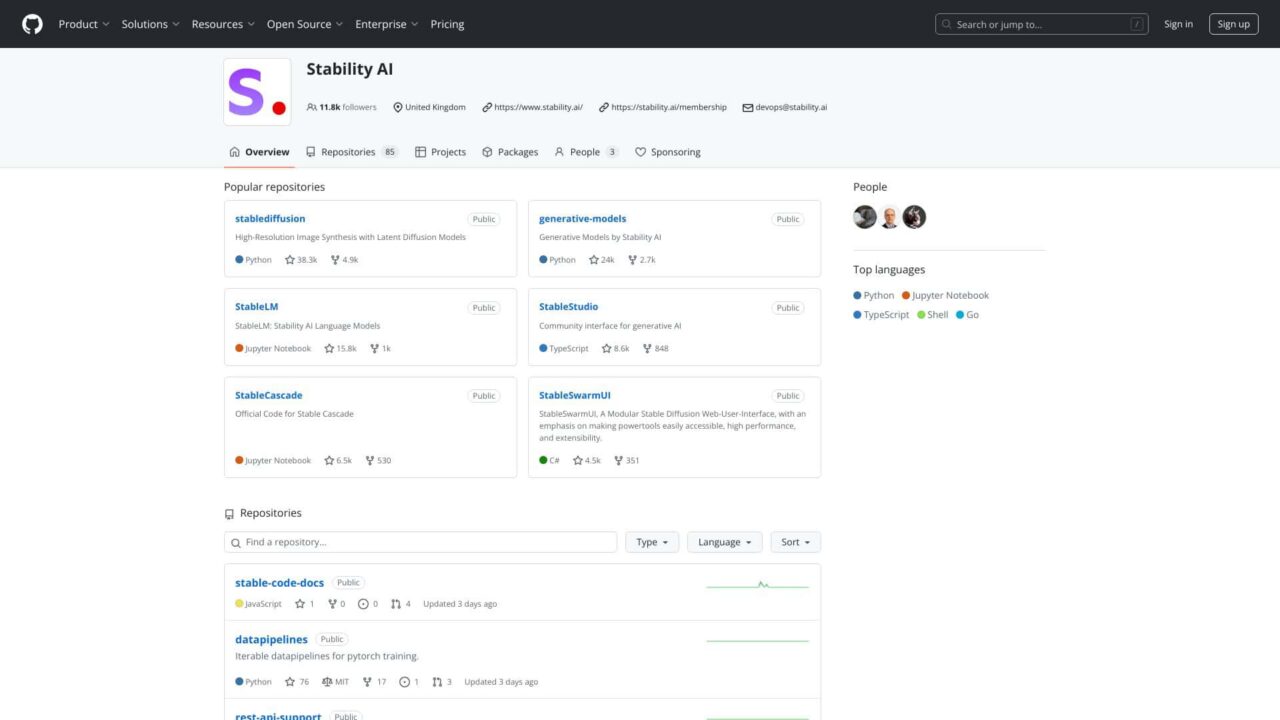Click the MIT license icon on datapipelines

tap(327, 682)
